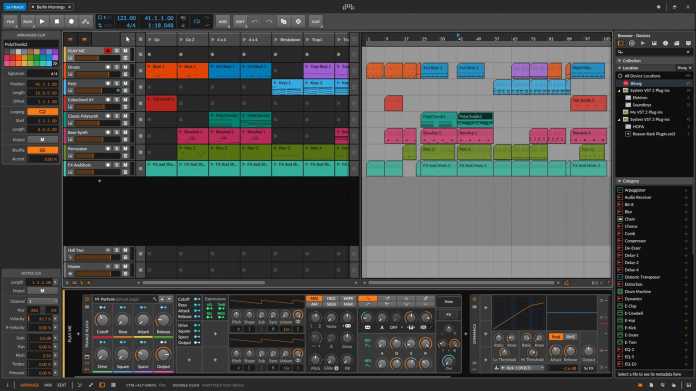Collapse System VST 2 Plug-ins tree node
This screenshot has height=391, width=696.
point(620,91)
